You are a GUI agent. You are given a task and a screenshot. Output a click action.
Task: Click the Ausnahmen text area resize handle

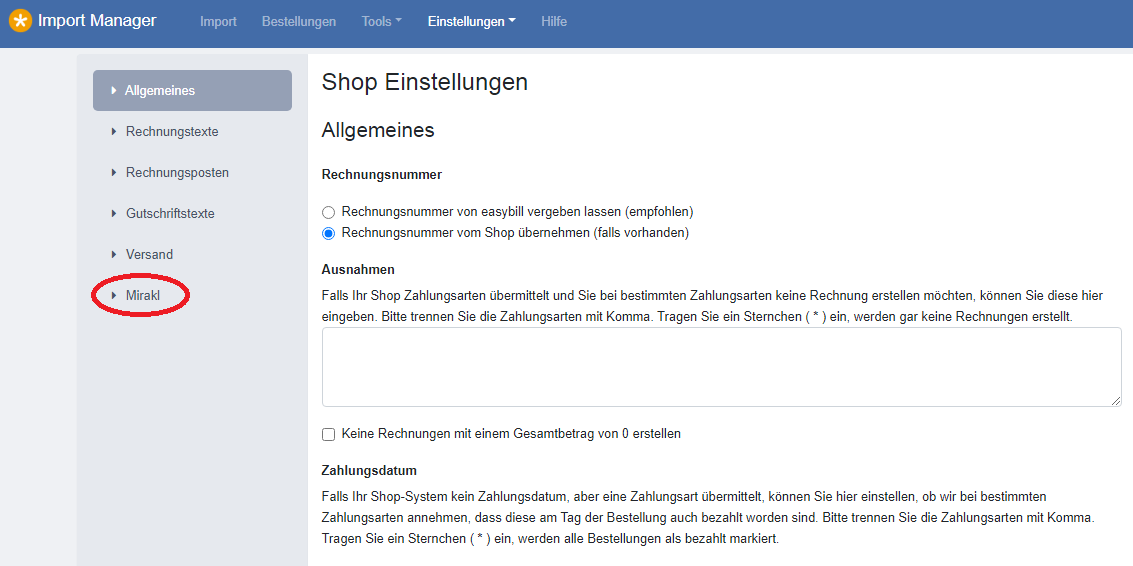[x=1116, y=401]
